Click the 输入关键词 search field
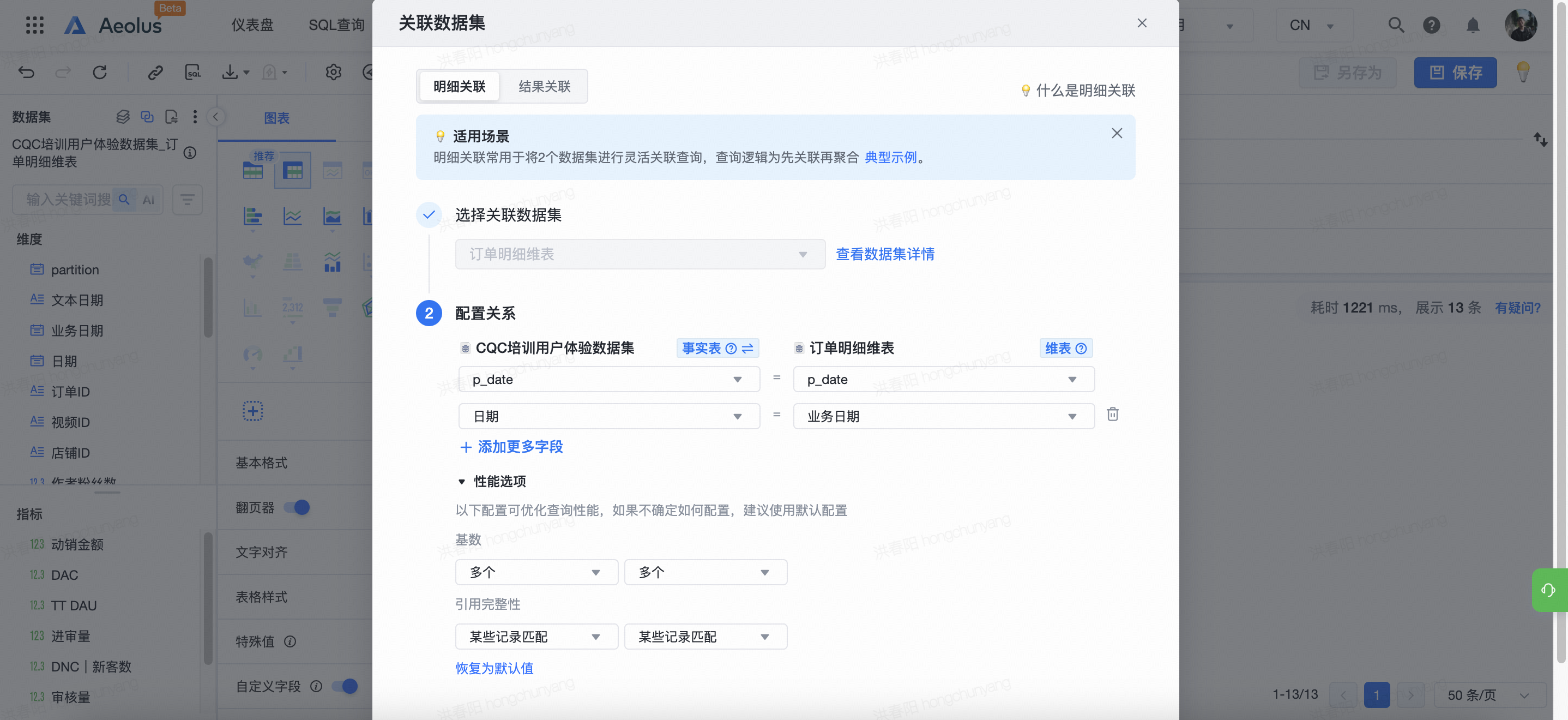 pyautogui.click(x=68, y=199)
